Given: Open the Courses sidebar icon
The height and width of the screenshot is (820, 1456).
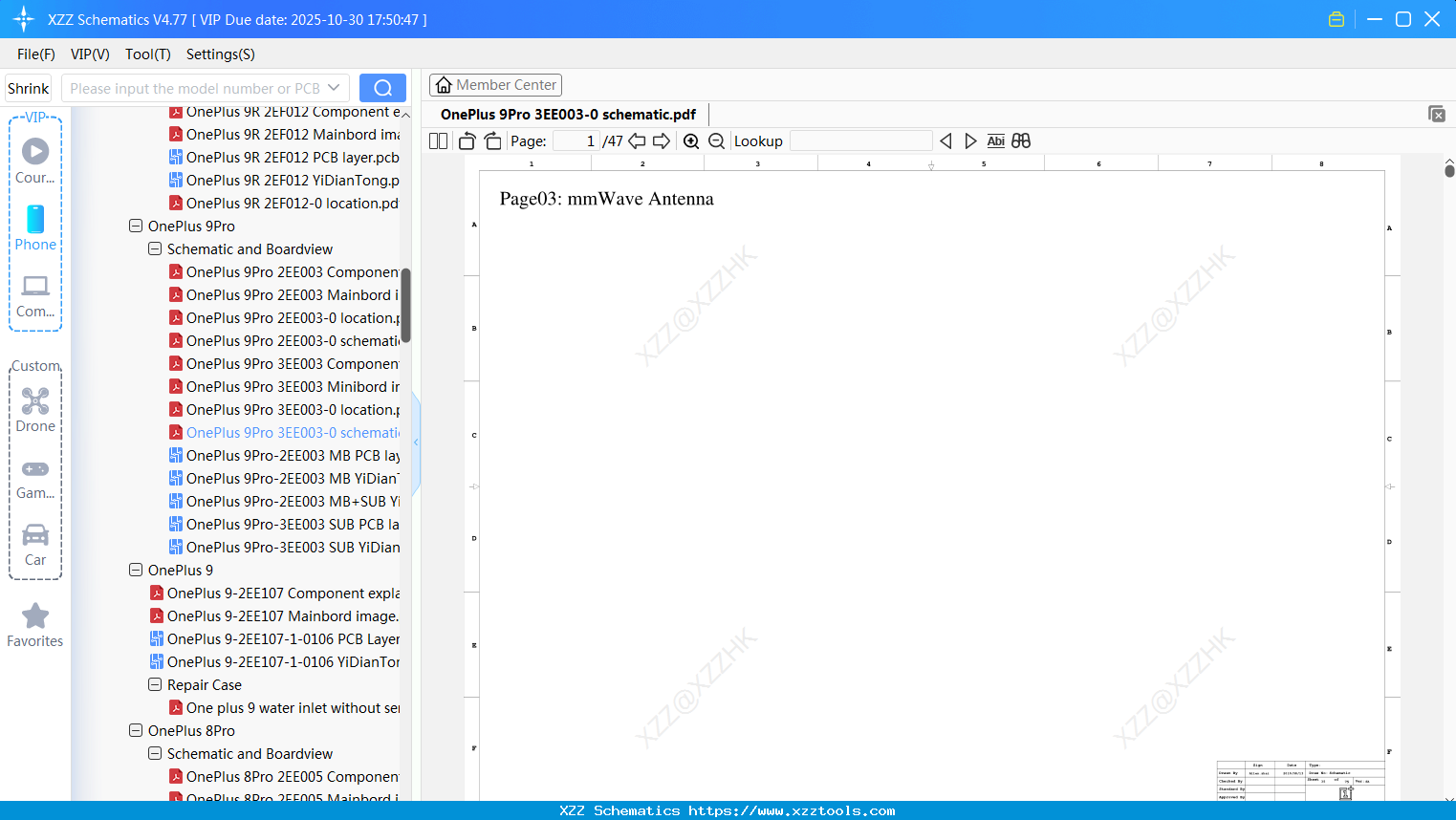Looking at the screenshot, I should (35, 161).
